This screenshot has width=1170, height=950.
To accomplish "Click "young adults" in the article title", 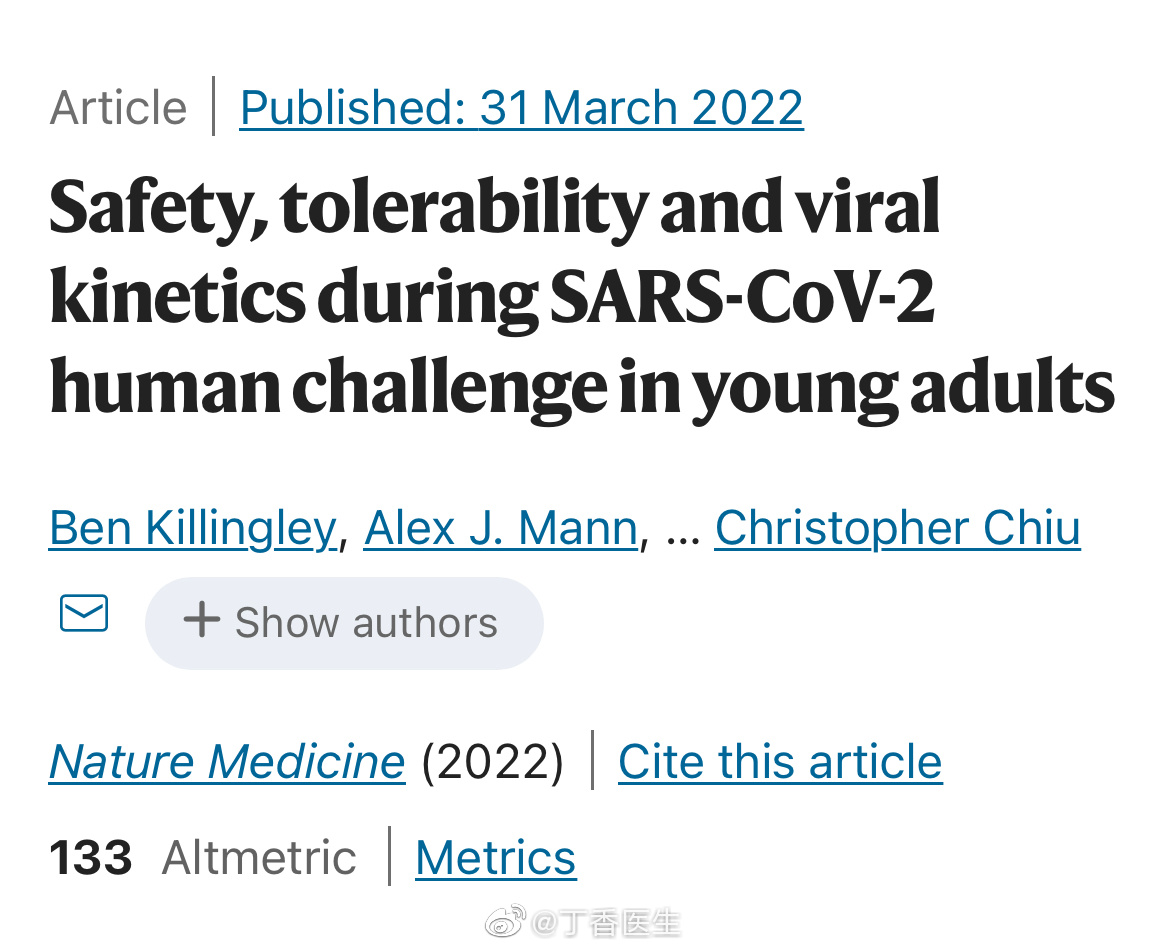I will (x=903, y=386).
